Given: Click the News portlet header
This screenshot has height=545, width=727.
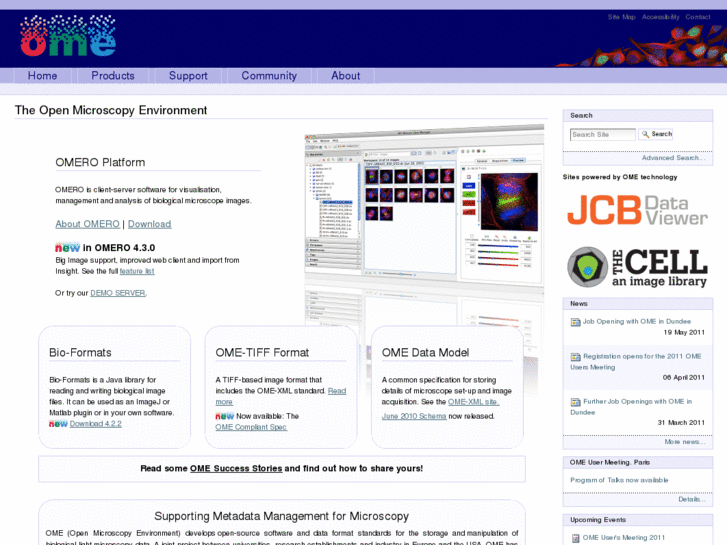Looking at the screenshot, I should point(638,304).
